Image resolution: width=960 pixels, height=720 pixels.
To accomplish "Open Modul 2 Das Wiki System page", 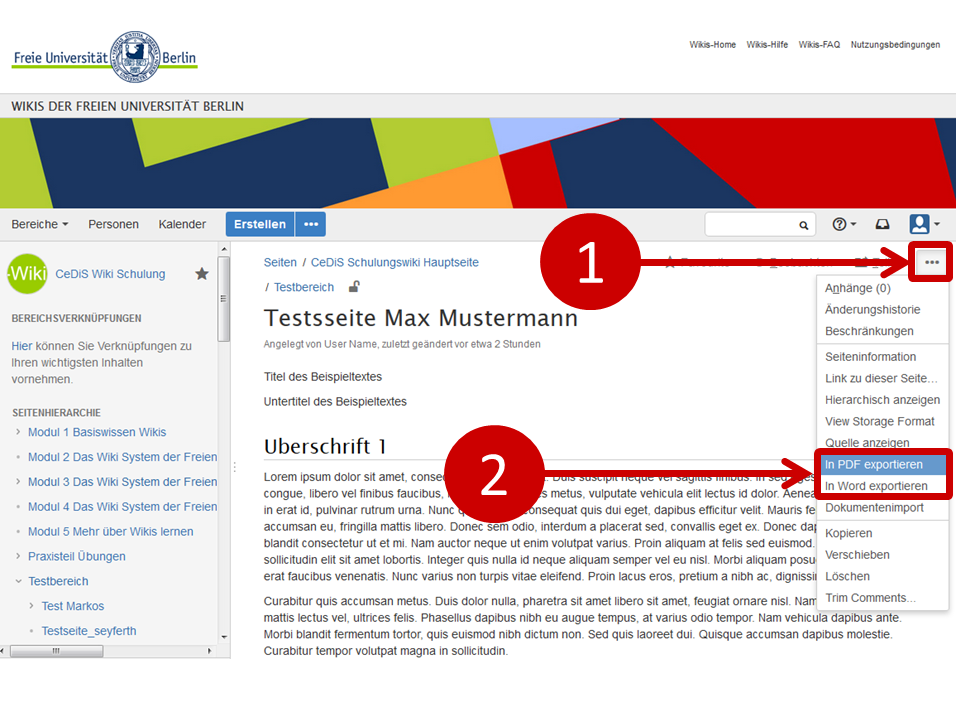I will (122, 457).
